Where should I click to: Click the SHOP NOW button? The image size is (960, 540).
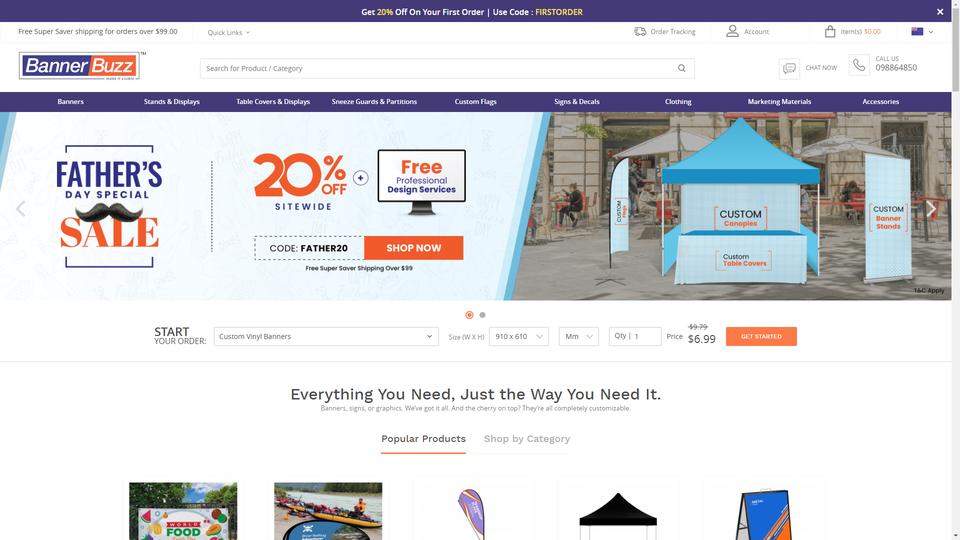413,248
